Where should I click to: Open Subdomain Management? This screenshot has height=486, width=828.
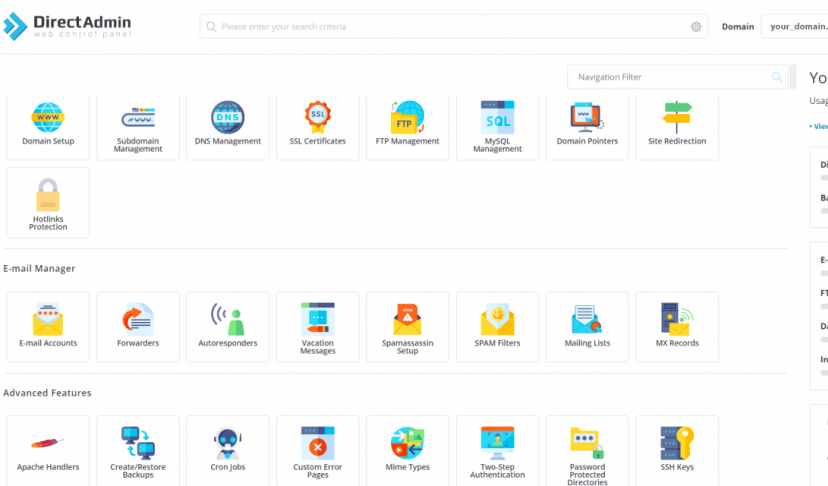coord(138,124)
